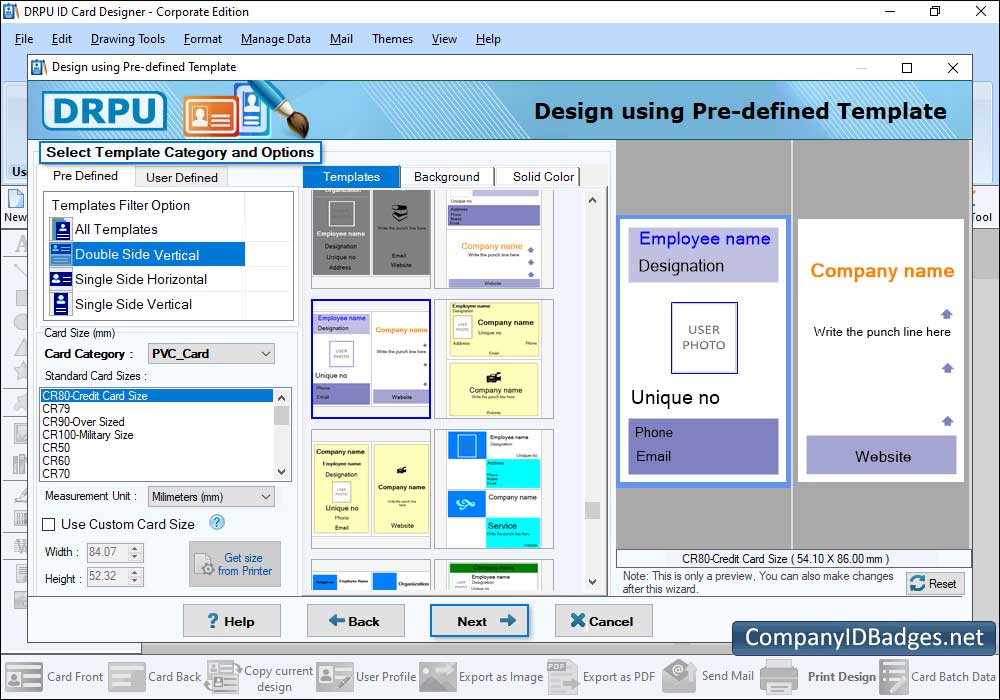Select CR60 in card sizes list

[157, 461]
